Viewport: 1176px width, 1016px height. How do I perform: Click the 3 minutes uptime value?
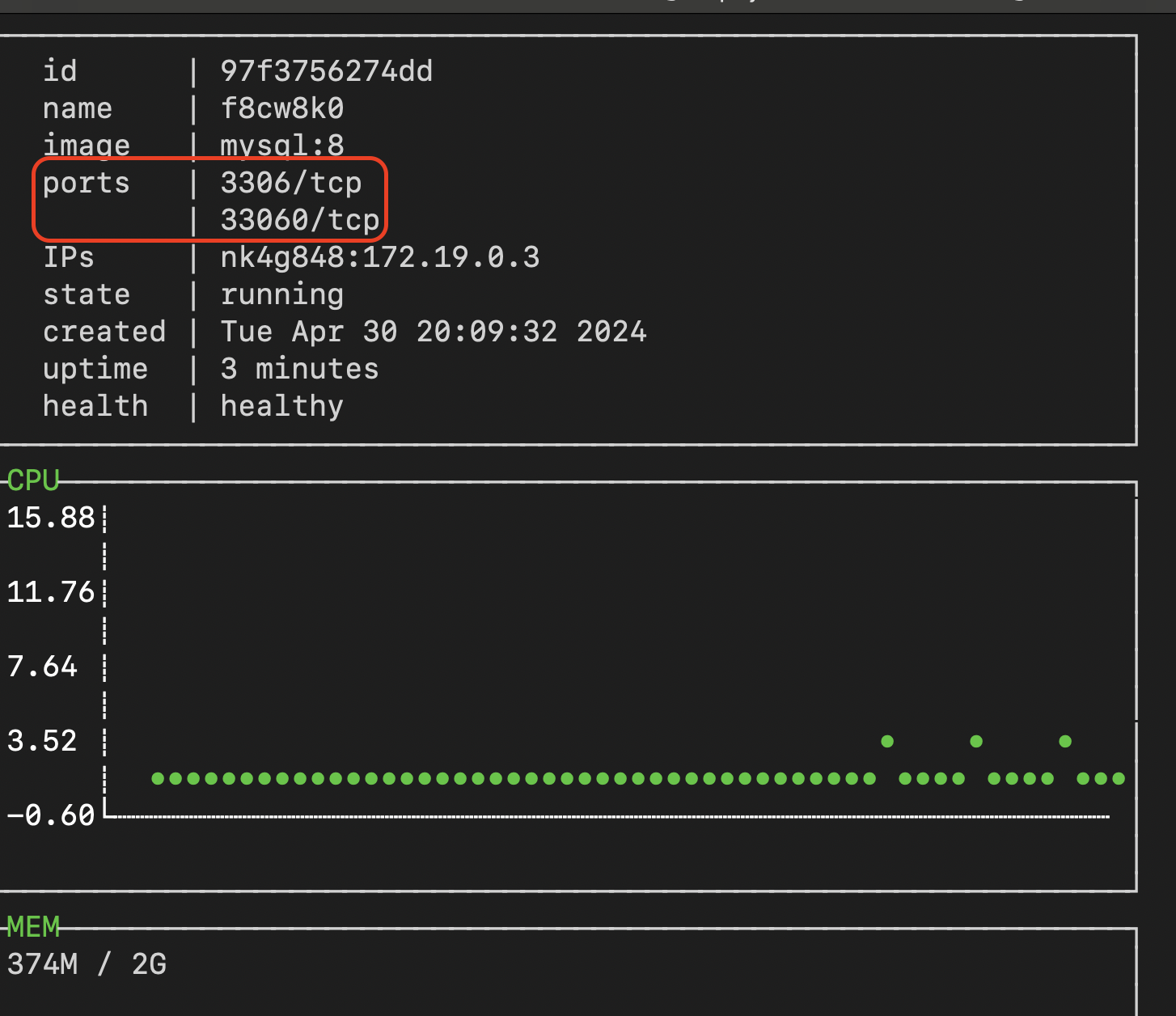[299, 369]
